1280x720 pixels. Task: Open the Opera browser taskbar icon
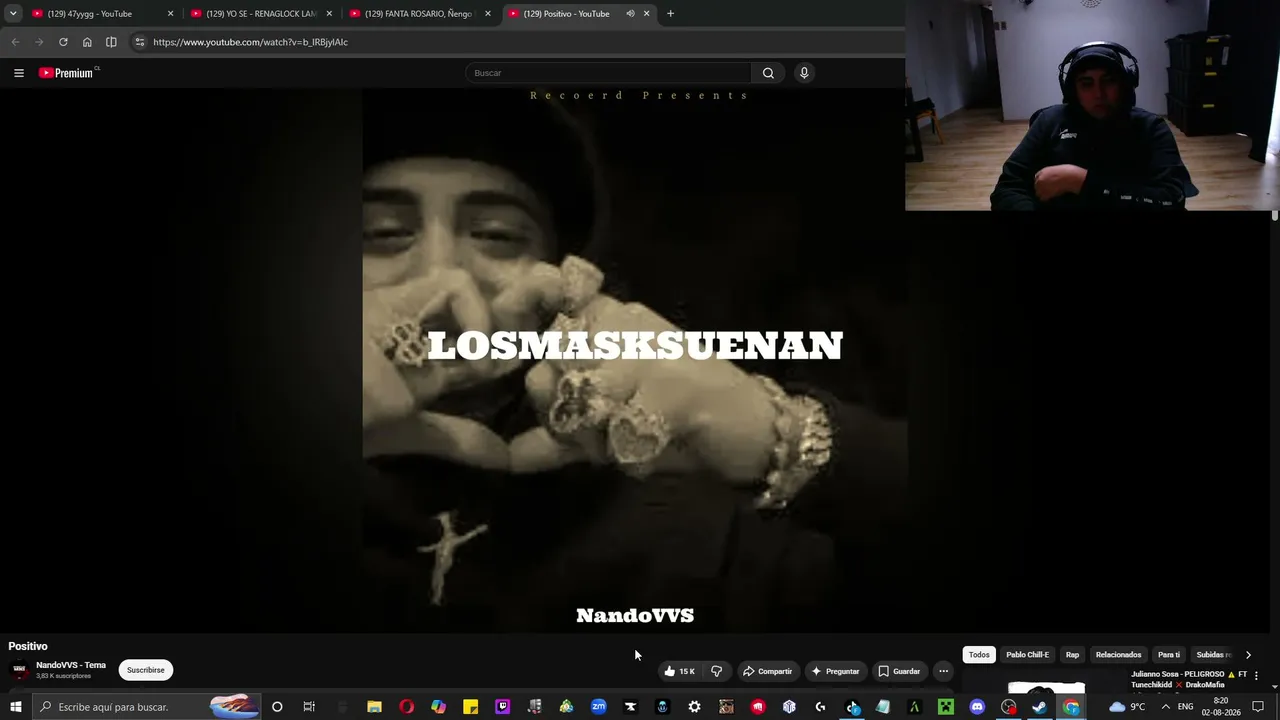click(406, 707)
